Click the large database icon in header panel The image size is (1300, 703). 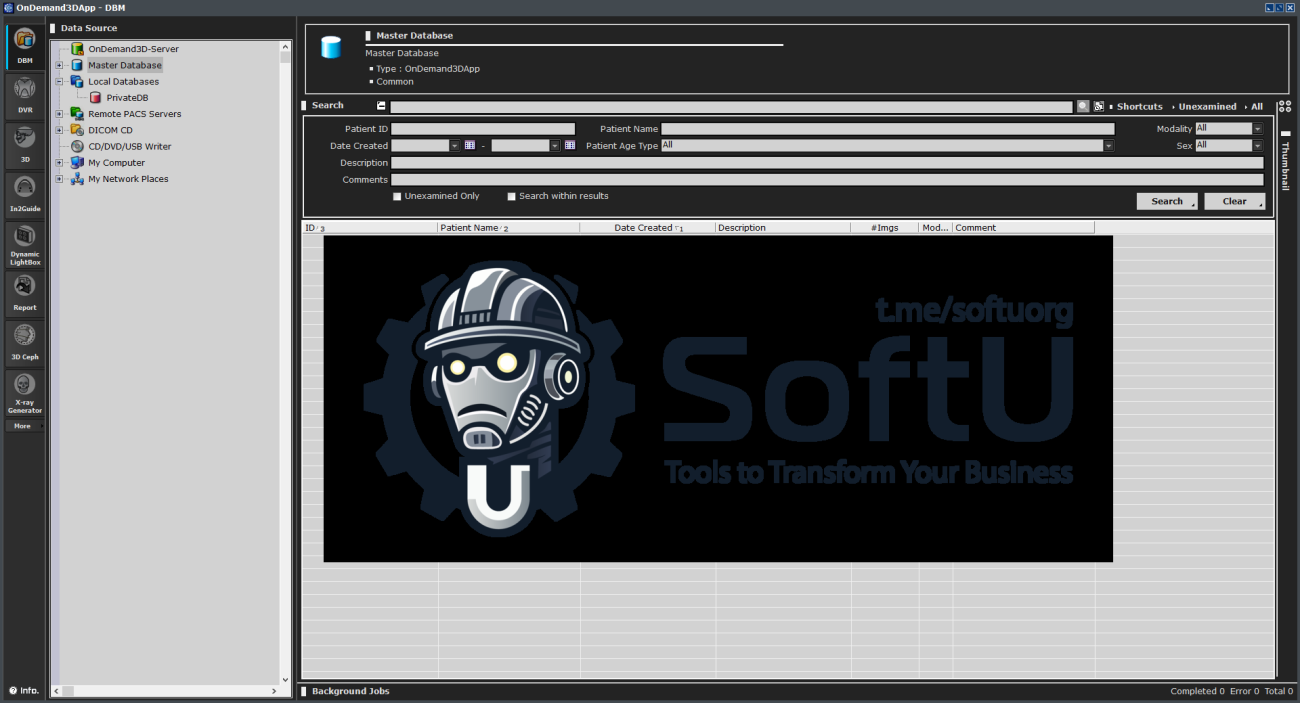pyautogui.click(x=330, y=48)
